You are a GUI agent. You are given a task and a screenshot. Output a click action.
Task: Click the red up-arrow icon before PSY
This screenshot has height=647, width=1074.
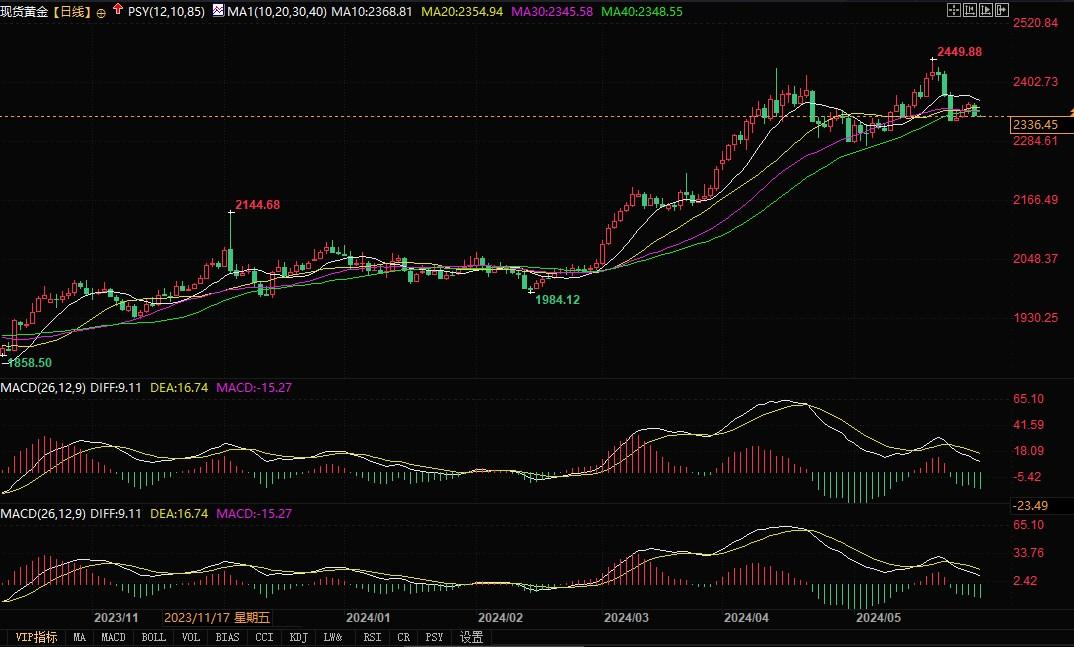[x=118, y=10]
